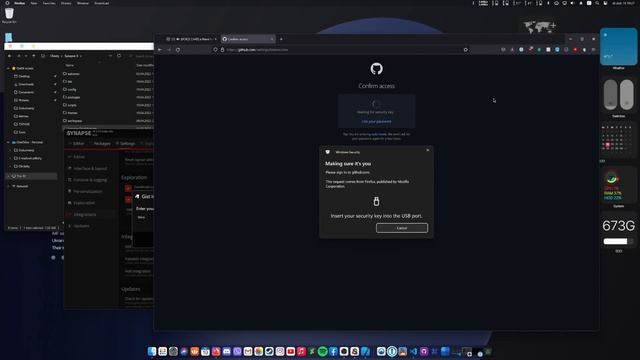Open the Settings tab in Synapse
Viewport: 640px width, 360px height.
pos(125,144)
